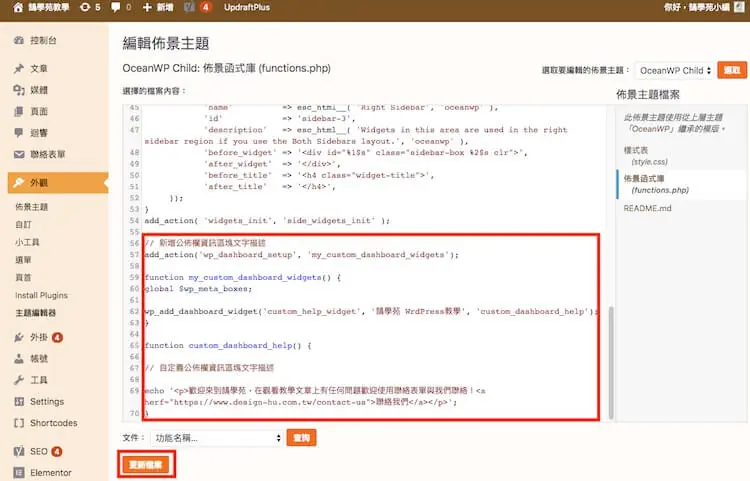This screenshot has height=481, width=750.
Task: Open the comments bubble icon in admin bar
Action: pos(115,8)
